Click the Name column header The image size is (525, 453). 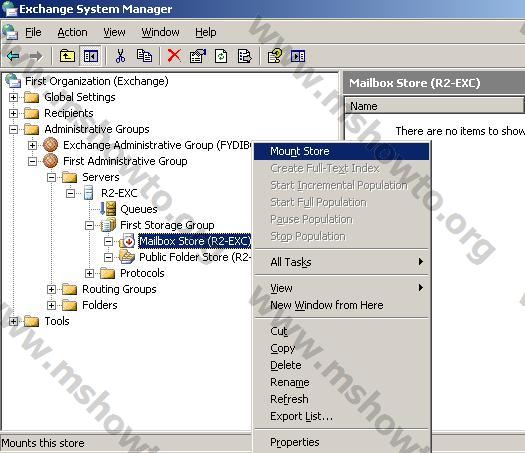[434, 106]
